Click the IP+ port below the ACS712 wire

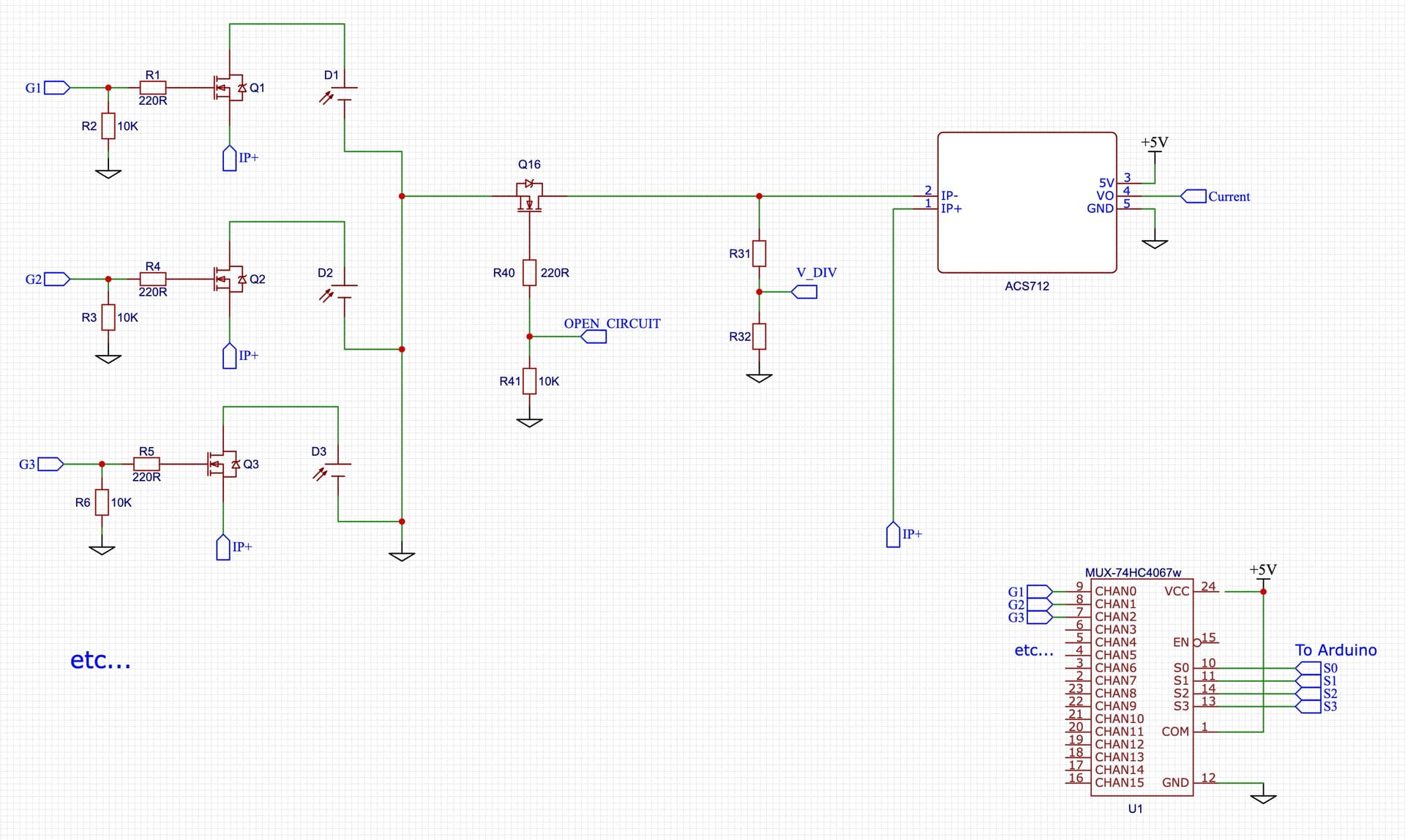tap(893, 535)
